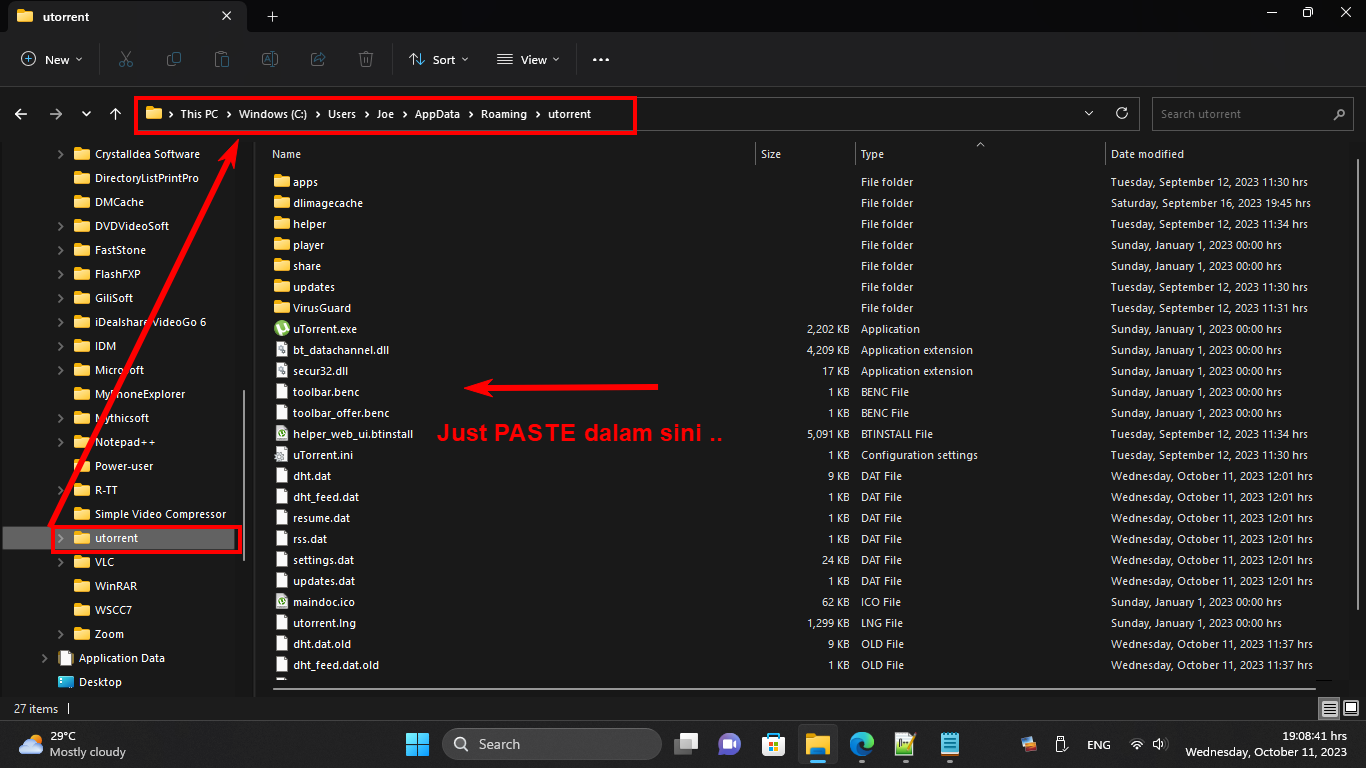The image size is (1366, 768).
Task: Click the Cut scissors icon in the toolbar
Action: (126, 60)
